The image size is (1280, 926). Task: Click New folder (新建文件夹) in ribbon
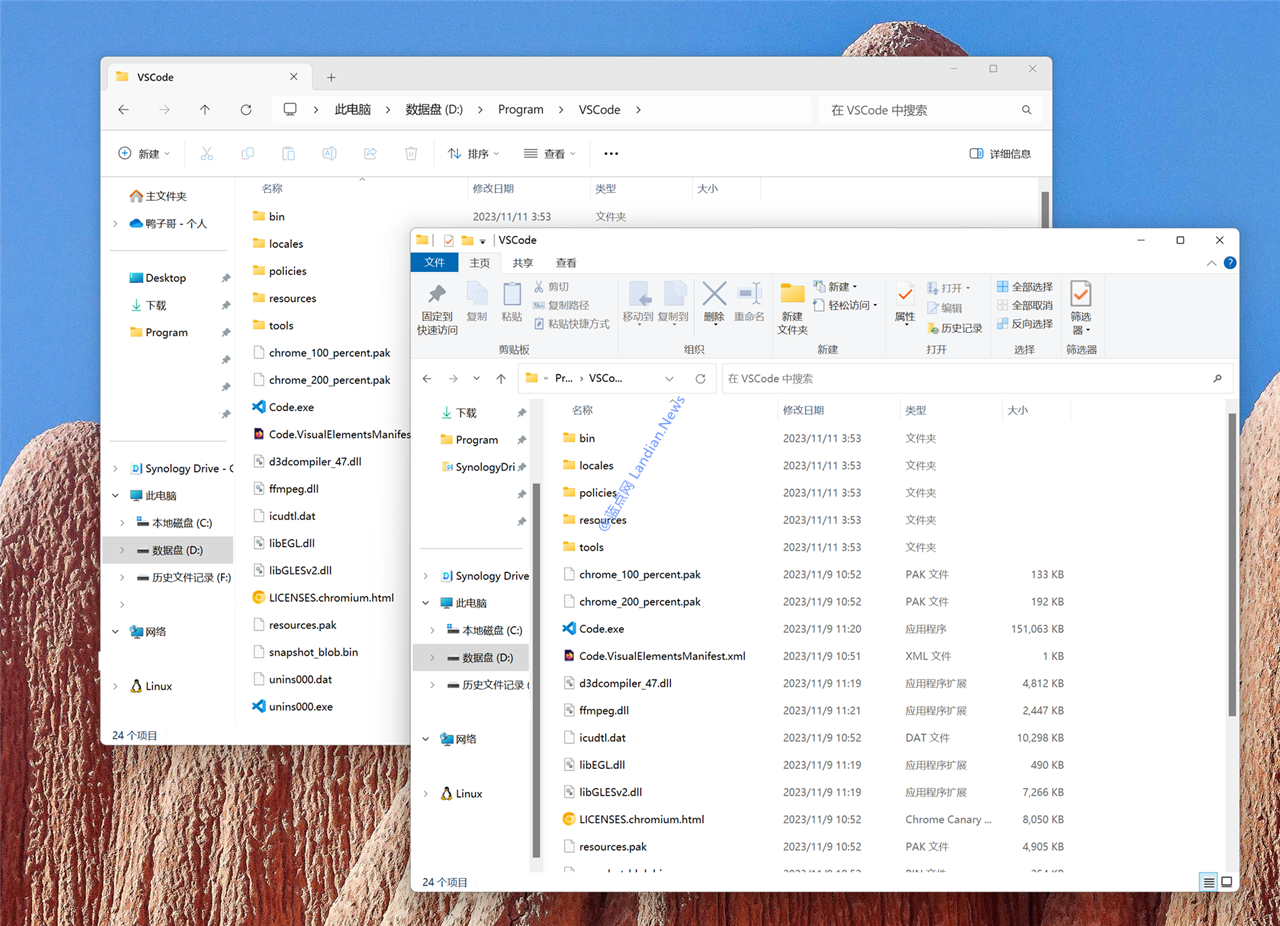pyautogui.click(x=793, y=309)
